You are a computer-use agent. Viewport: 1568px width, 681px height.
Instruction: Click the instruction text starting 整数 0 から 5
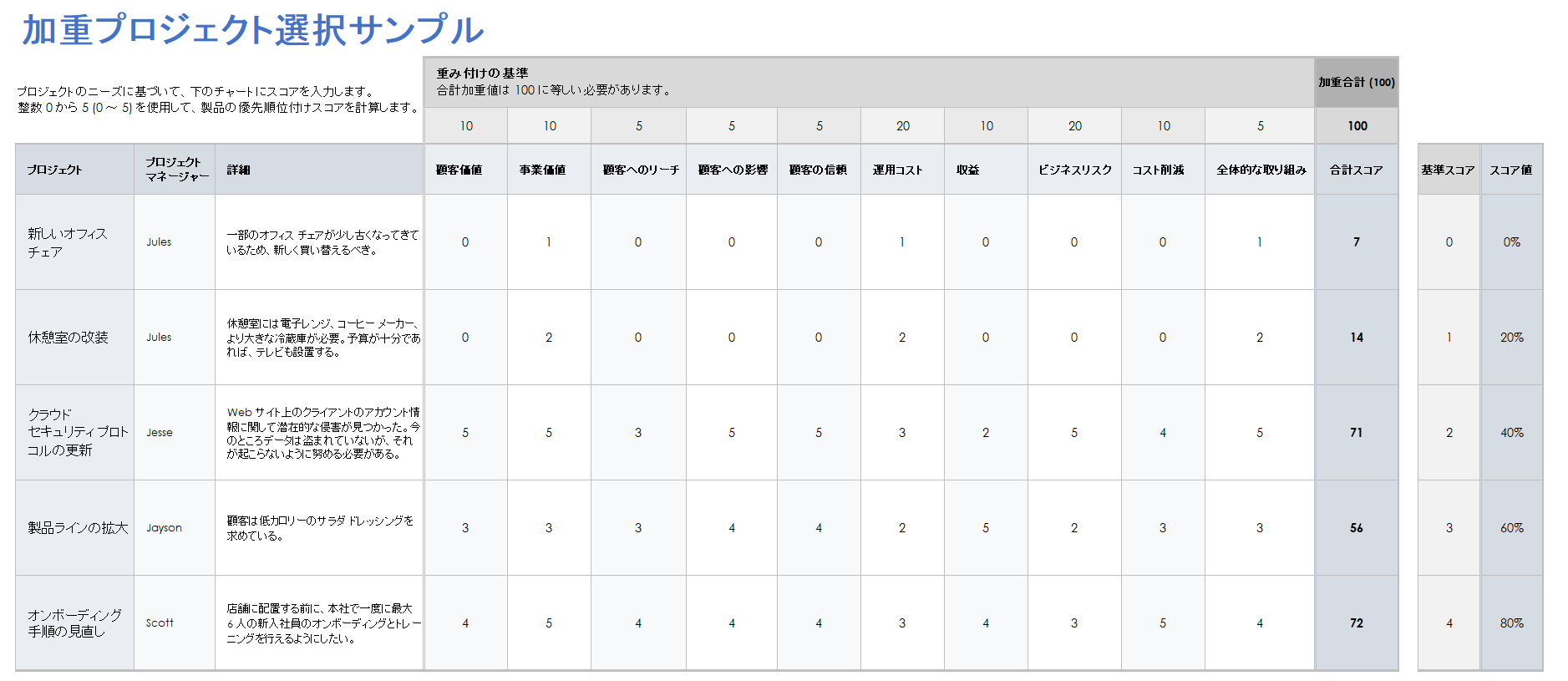(x=218, y=108)
